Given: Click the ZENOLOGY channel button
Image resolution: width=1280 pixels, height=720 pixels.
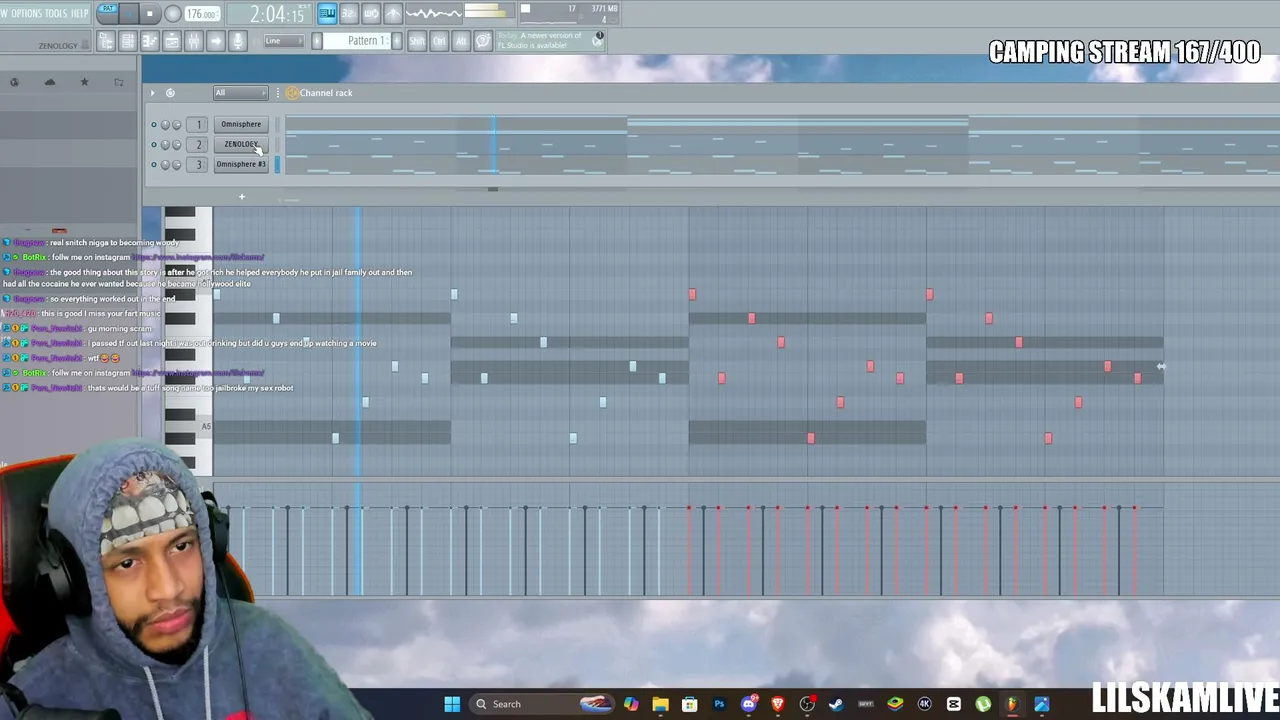Looking at the screenshot, I should [241, 145].
